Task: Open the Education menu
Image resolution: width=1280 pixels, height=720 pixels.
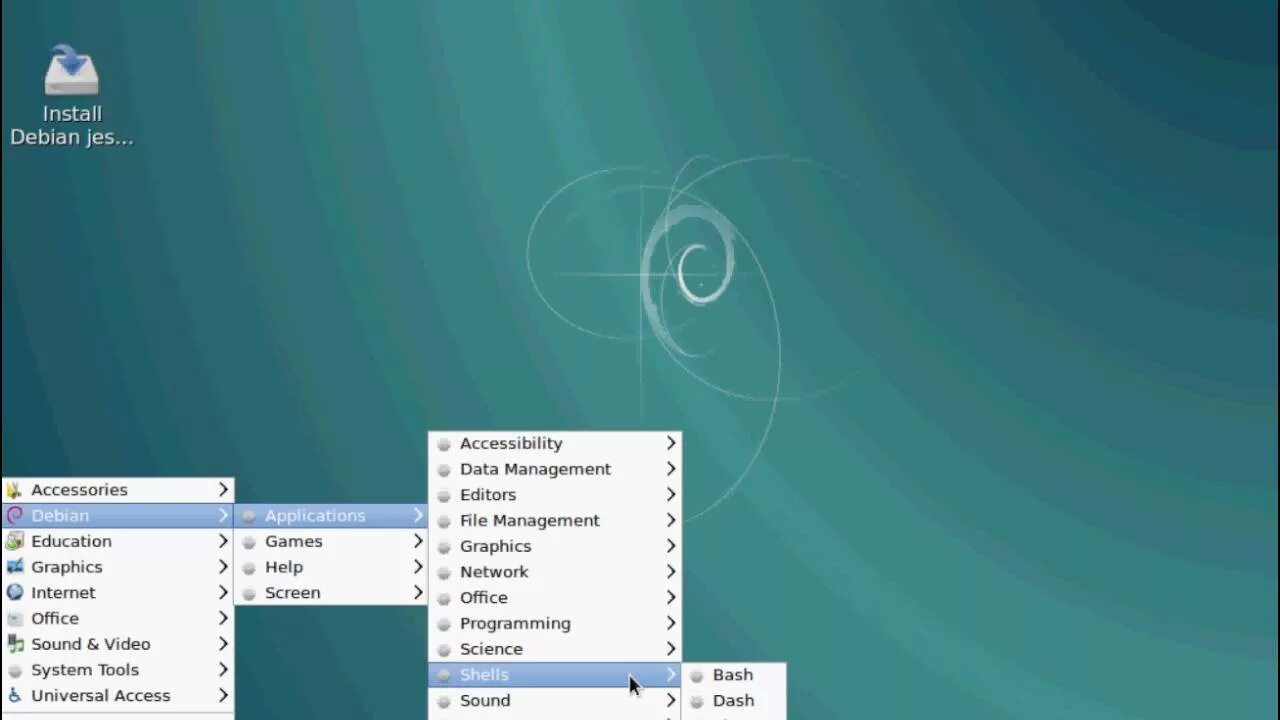Action: pos(118,541)
